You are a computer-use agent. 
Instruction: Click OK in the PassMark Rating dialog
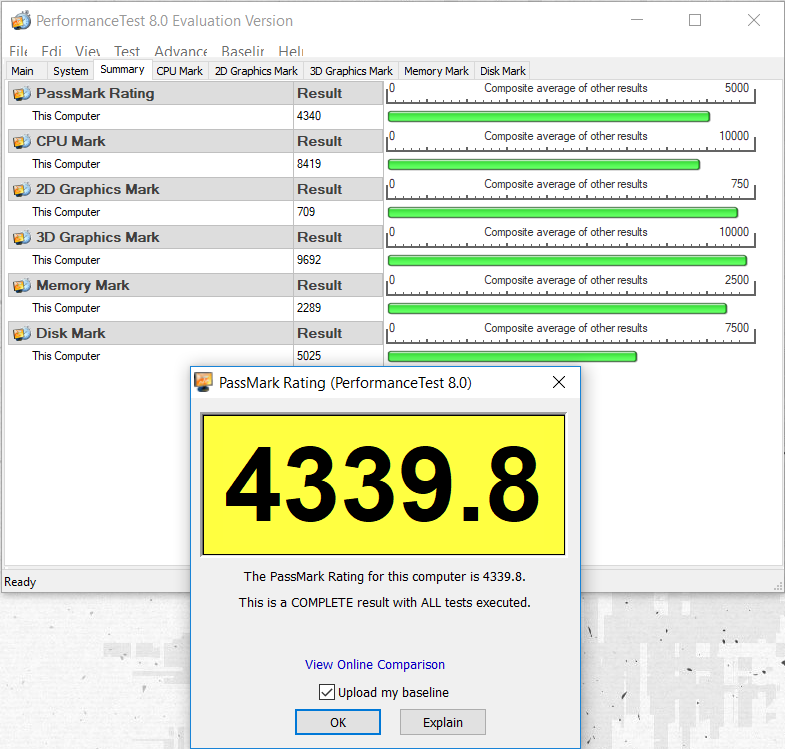338,722
